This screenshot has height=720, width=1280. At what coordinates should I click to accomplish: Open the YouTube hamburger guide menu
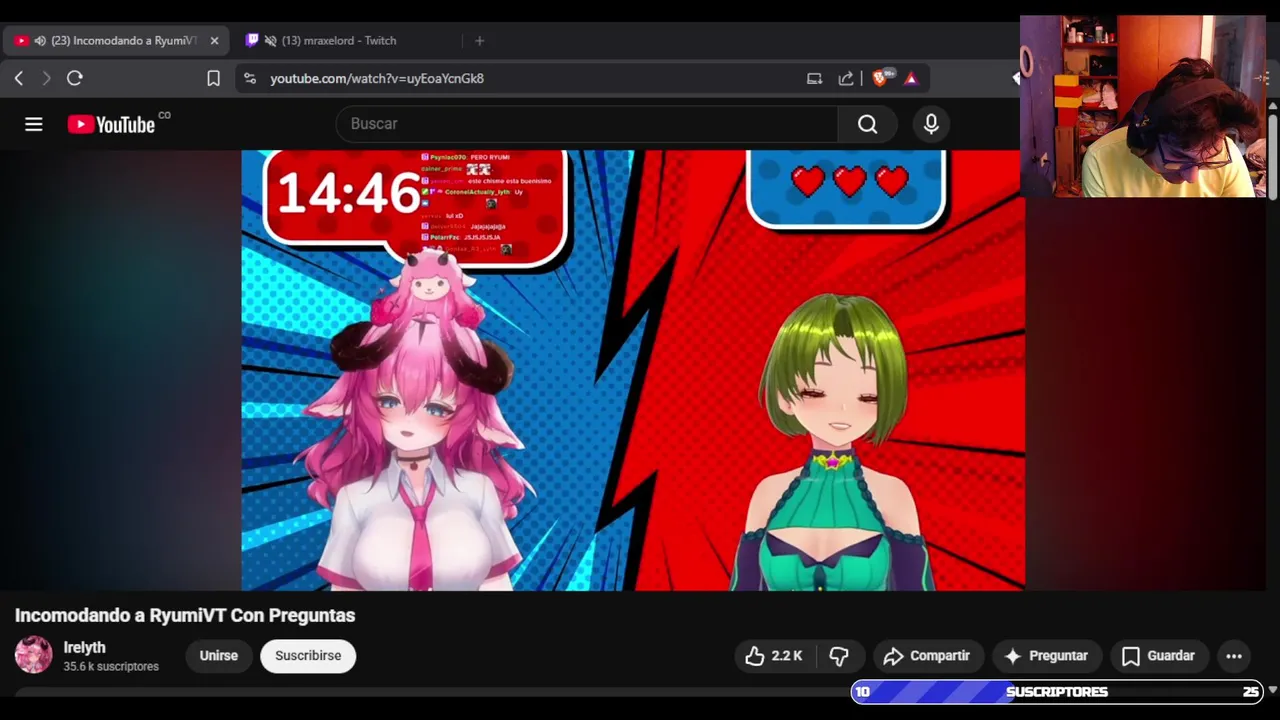[34, 124]
